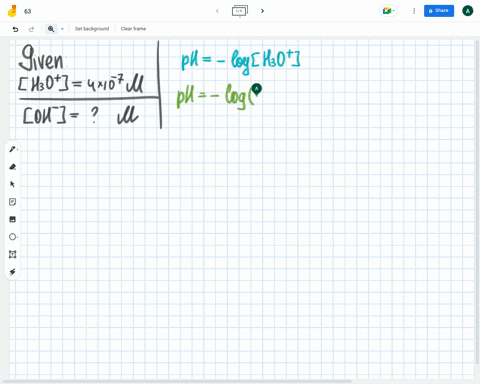
Task: Select the circle Shape tool
Action: [x=13, y=237]
